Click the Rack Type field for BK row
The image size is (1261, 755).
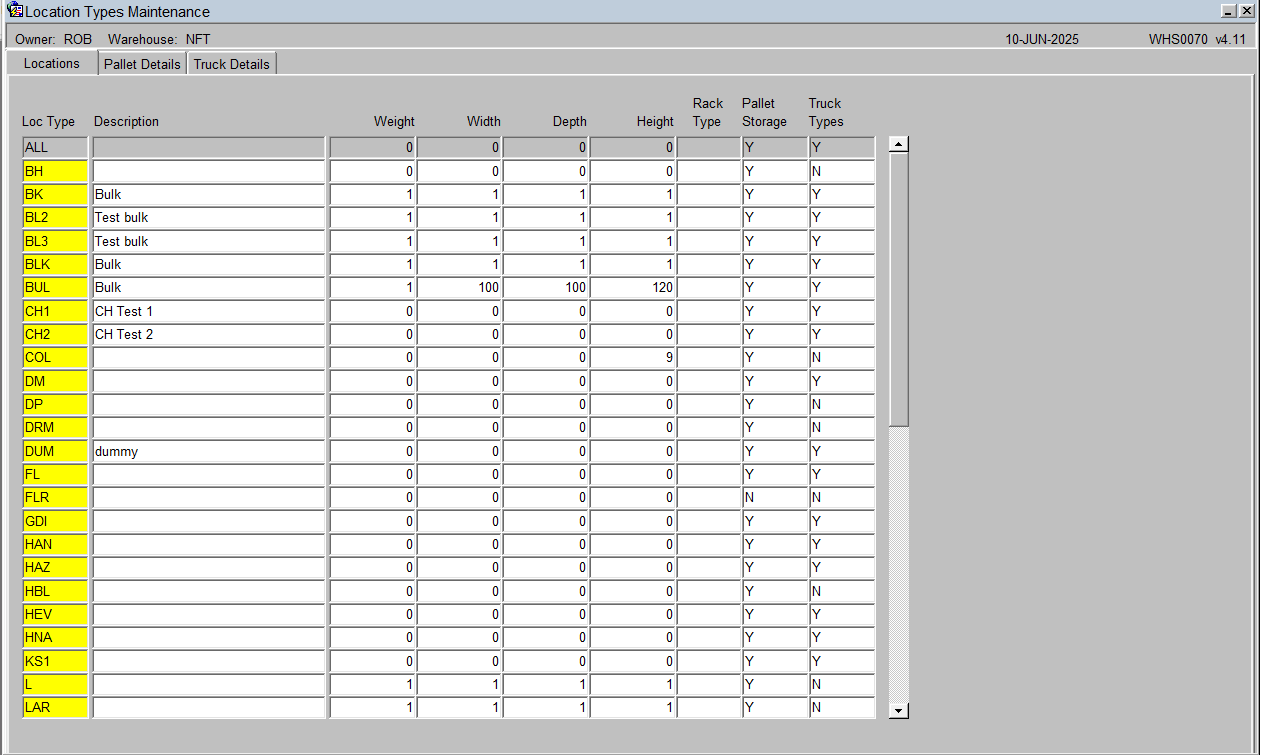pyautogui.click(x=708, y=193)
